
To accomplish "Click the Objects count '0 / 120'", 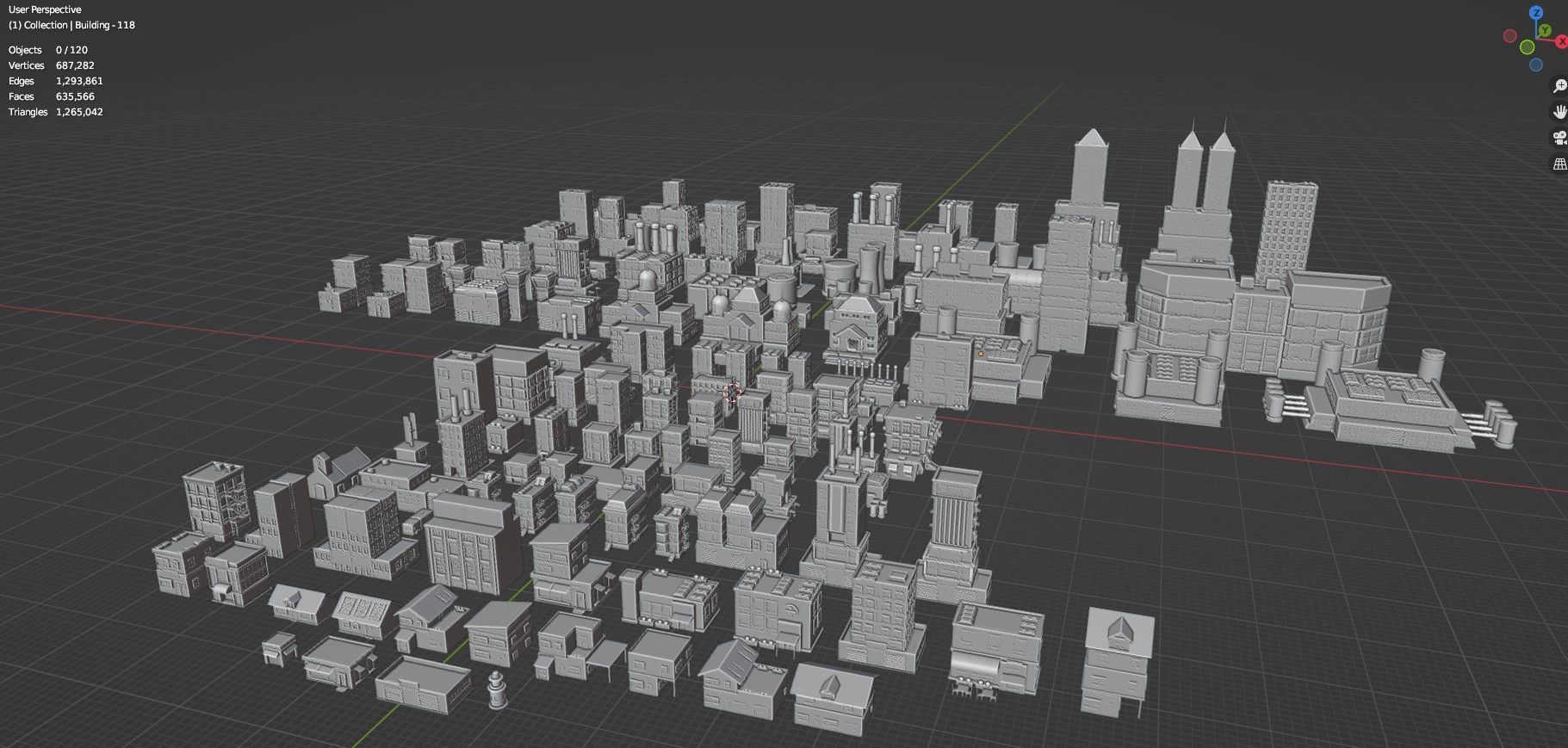I will point(71,50).
